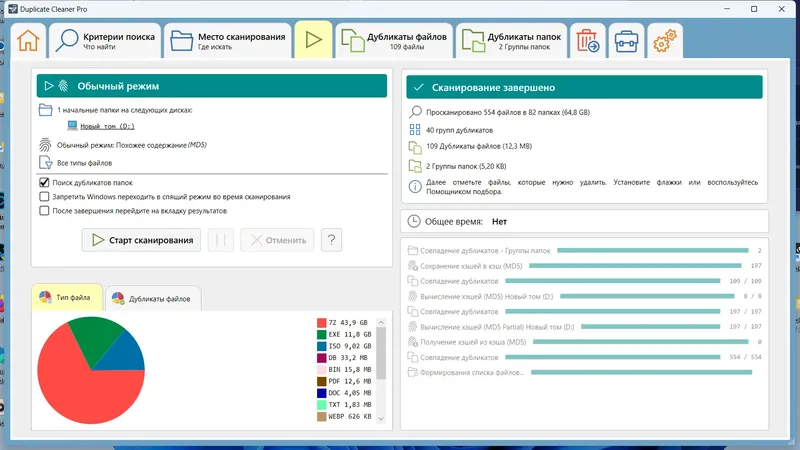
Task: Check После завершения перейдите на вкладку результатов
Action: 44,211
